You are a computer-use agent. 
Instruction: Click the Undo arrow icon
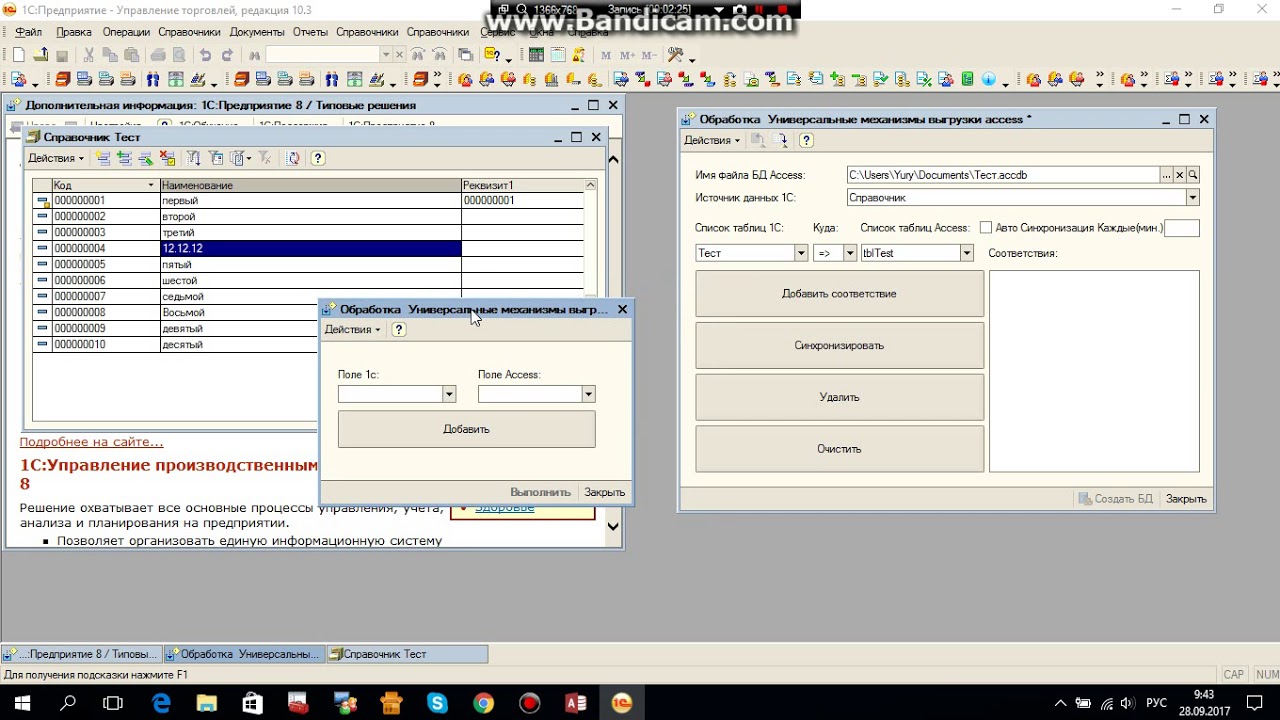[205, 55]
